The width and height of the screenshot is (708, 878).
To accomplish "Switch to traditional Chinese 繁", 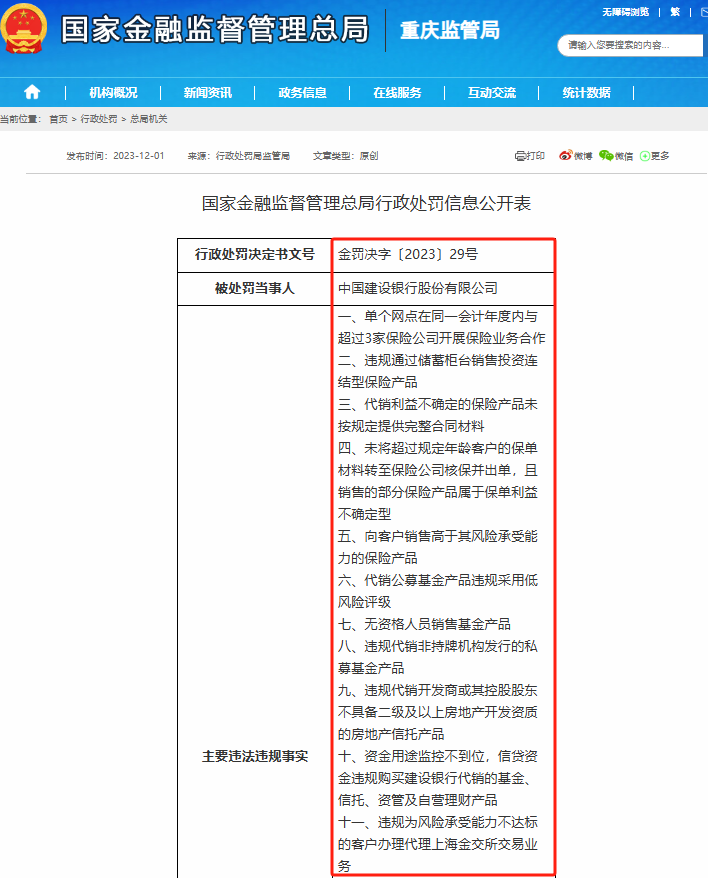I will pos(675,12).
